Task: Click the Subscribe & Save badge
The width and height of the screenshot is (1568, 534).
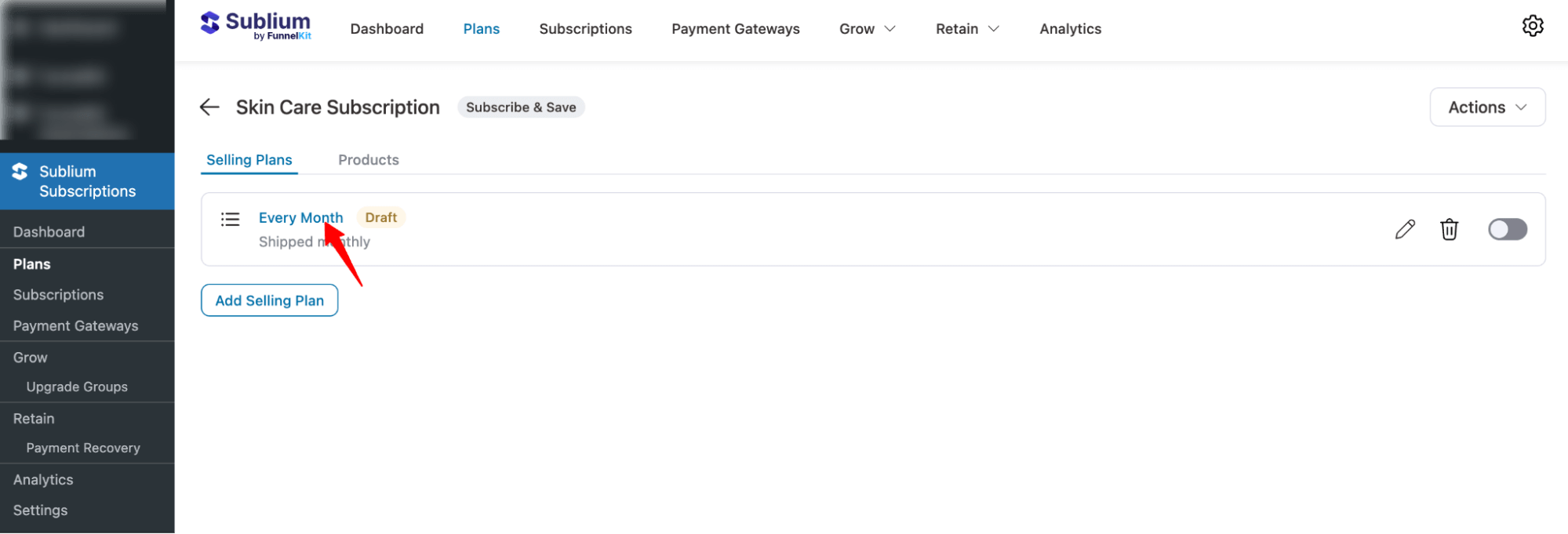Action: [521, 107]
